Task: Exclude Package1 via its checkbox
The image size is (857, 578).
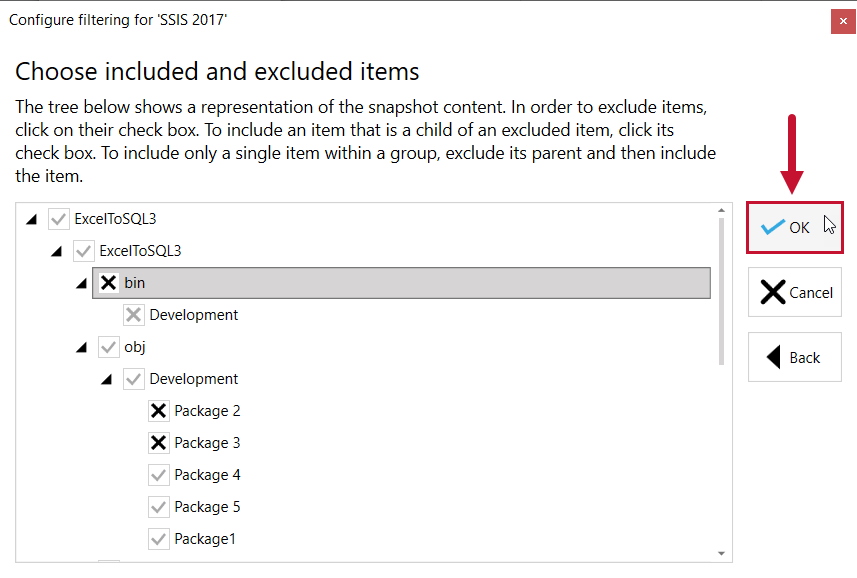Action: point(159,539)
